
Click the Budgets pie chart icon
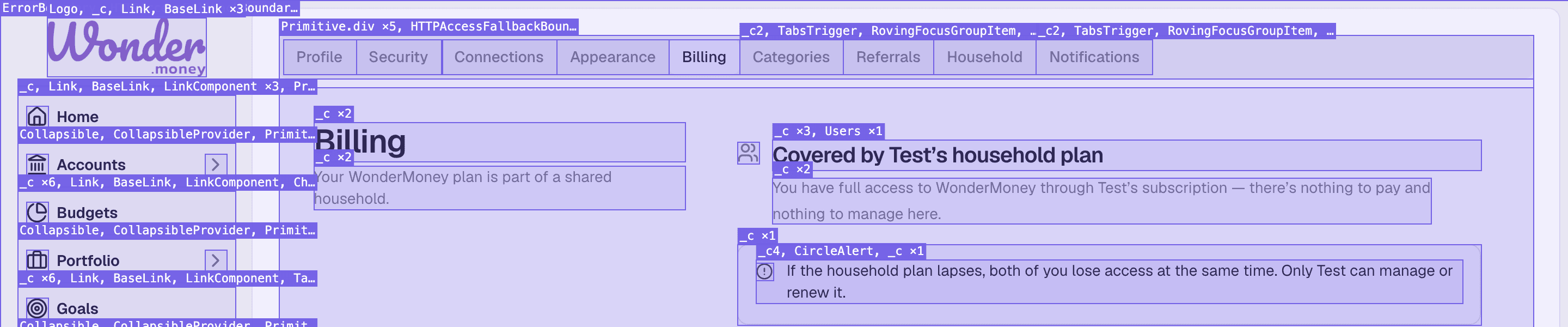(x=37, y=213)
